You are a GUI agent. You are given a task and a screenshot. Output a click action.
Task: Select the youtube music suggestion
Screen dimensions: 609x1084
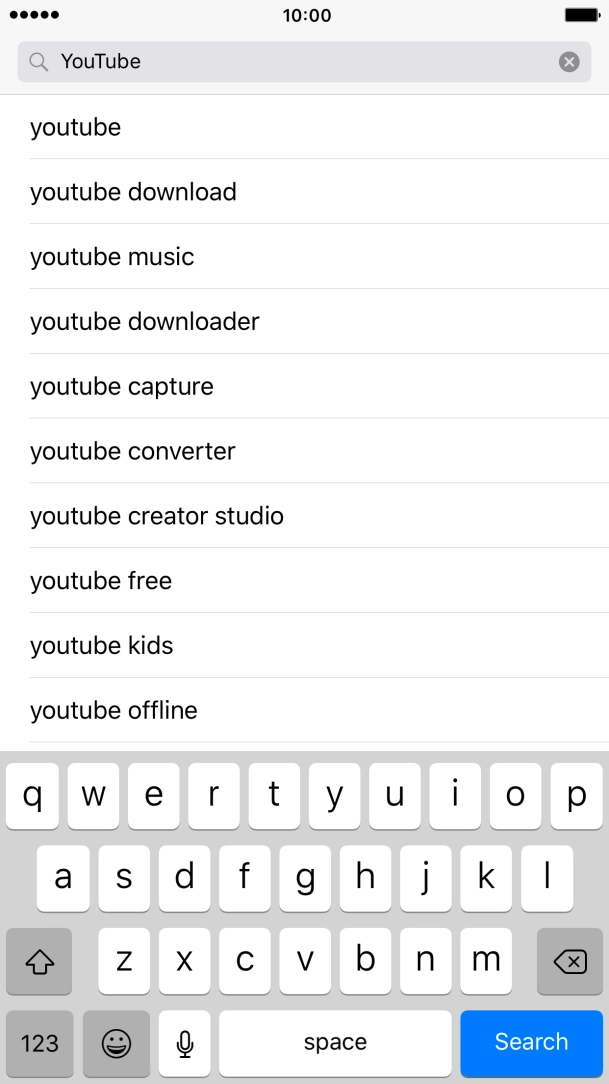pos(112,256)
